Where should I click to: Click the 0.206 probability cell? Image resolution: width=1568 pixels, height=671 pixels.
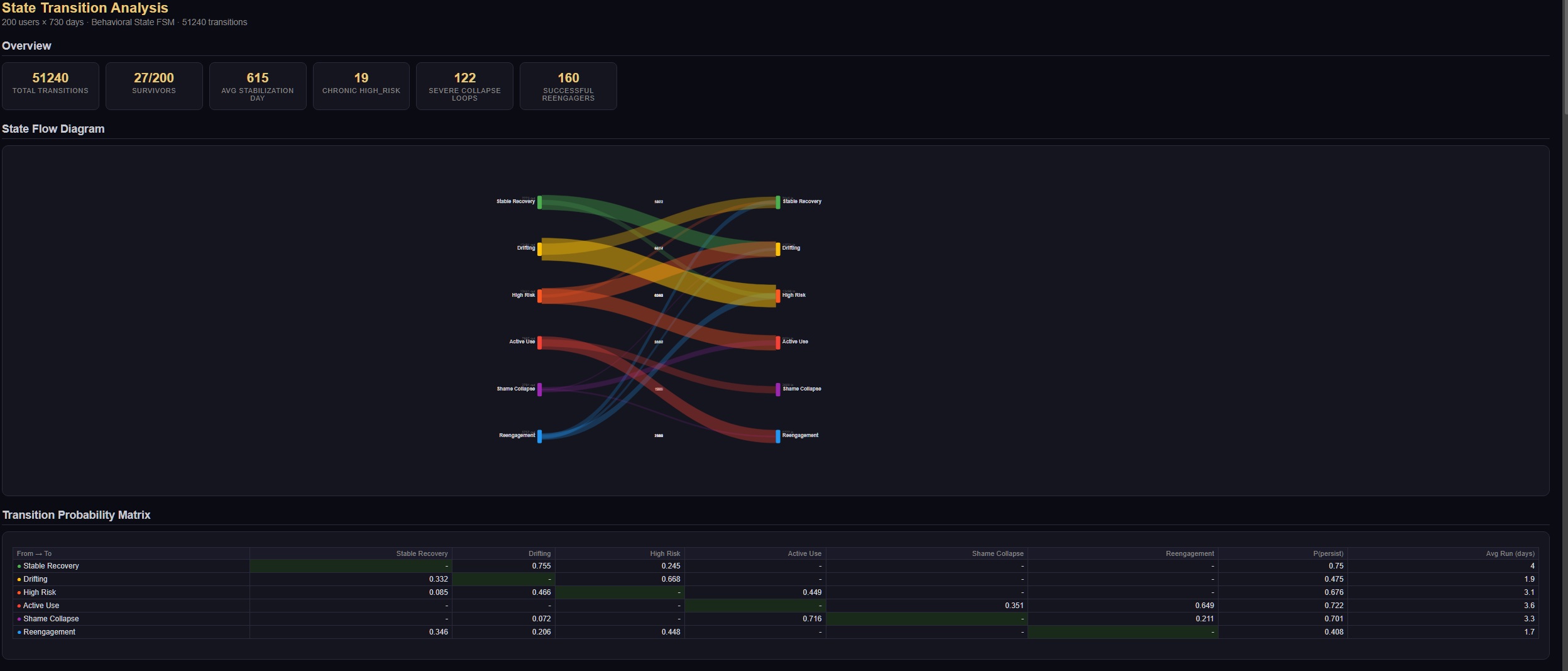[x=503, y=632]
